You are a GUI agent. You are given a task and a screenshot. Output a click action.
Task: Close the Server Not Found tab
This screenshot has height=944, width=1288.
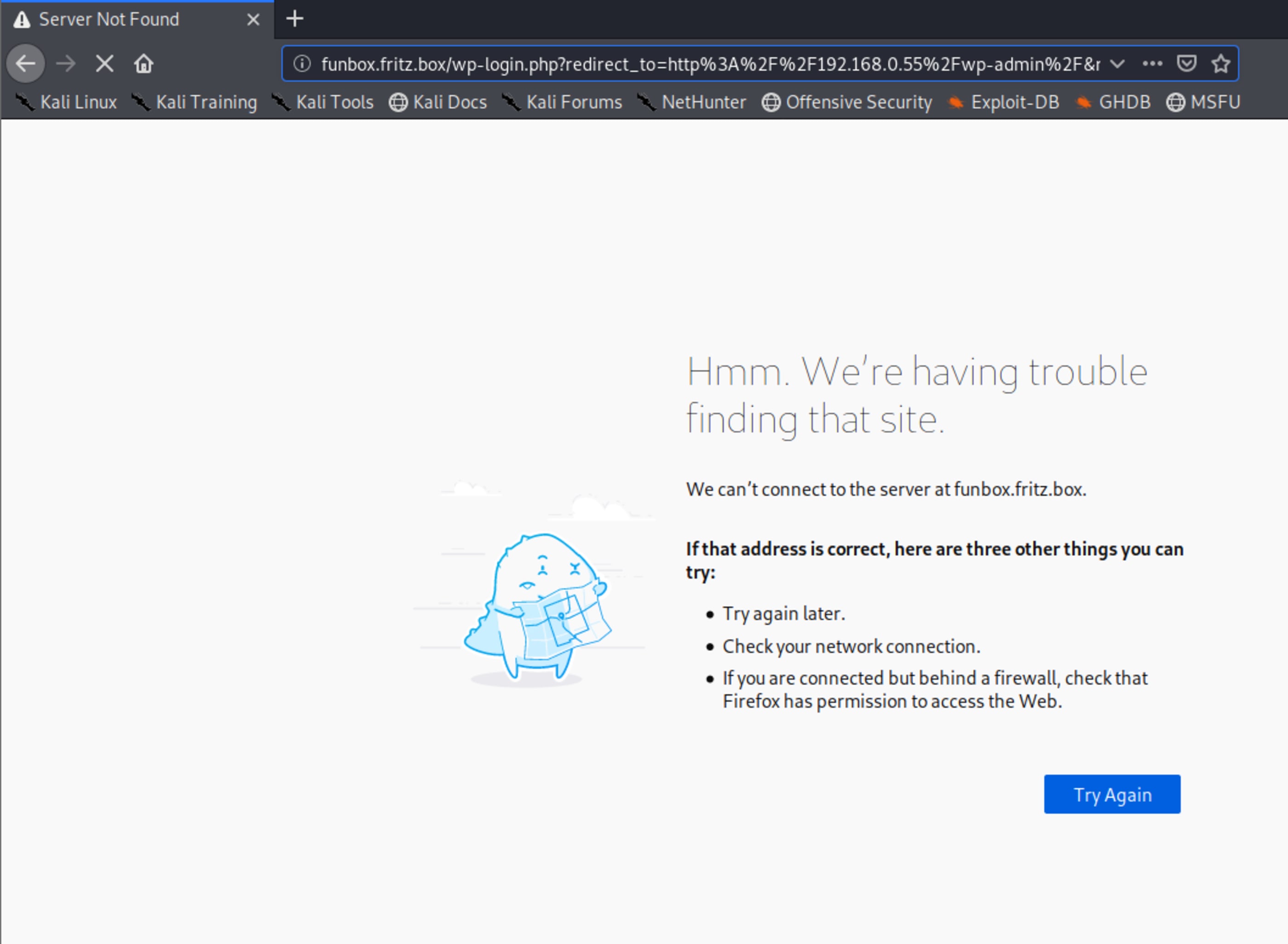click(253, 20)
